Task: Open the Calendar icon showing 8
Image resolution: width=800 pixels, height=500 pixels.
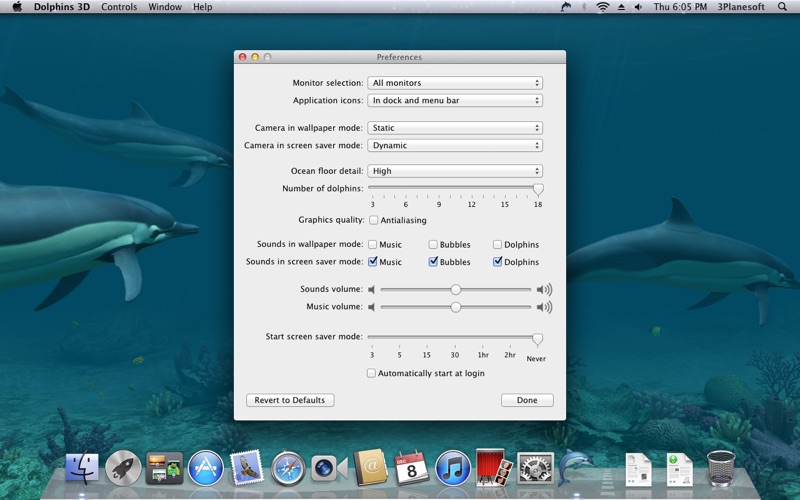Action: click(411, 468)
